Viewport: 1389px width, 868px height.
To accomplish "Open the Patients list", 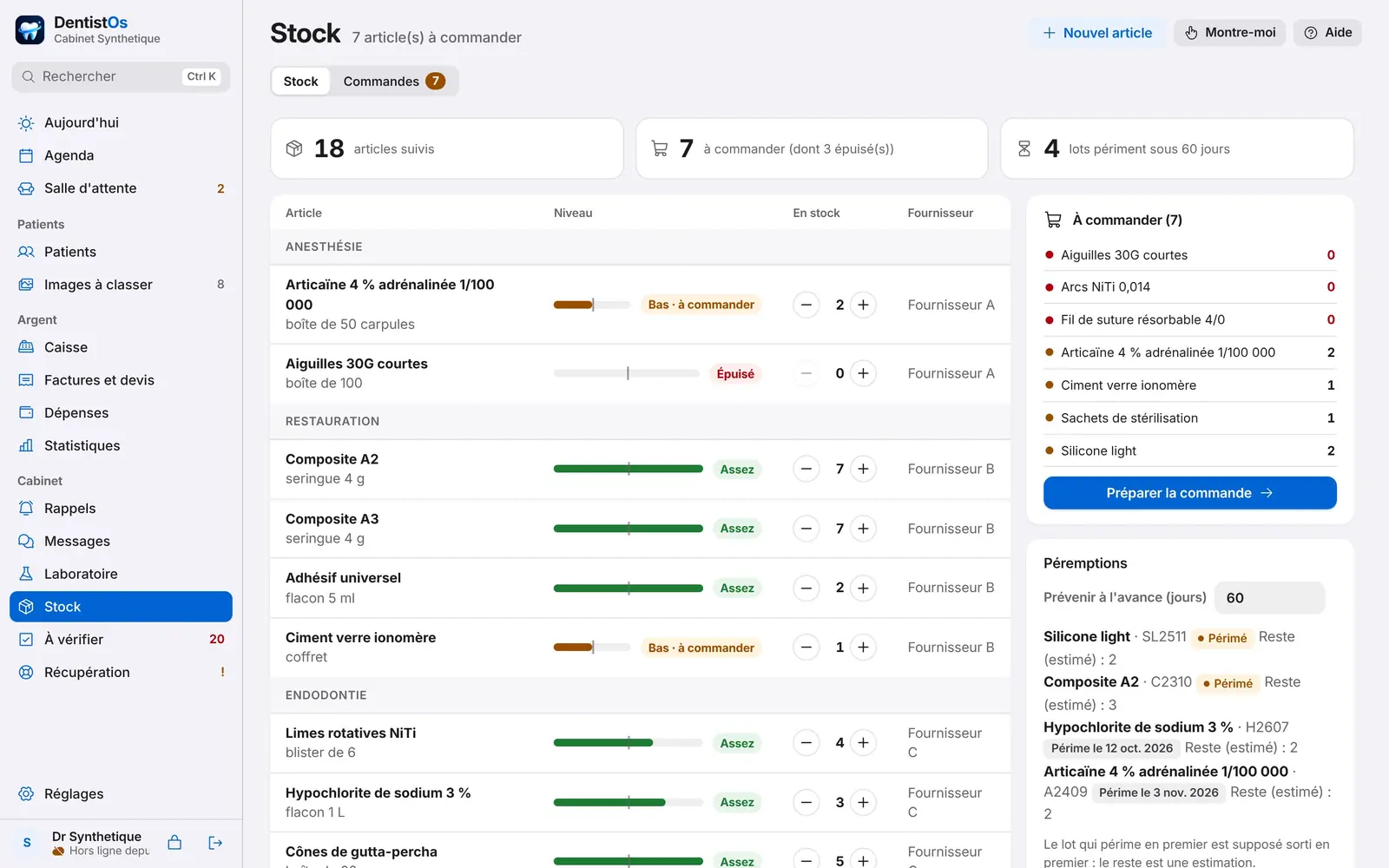I will (x=121, y=252).
